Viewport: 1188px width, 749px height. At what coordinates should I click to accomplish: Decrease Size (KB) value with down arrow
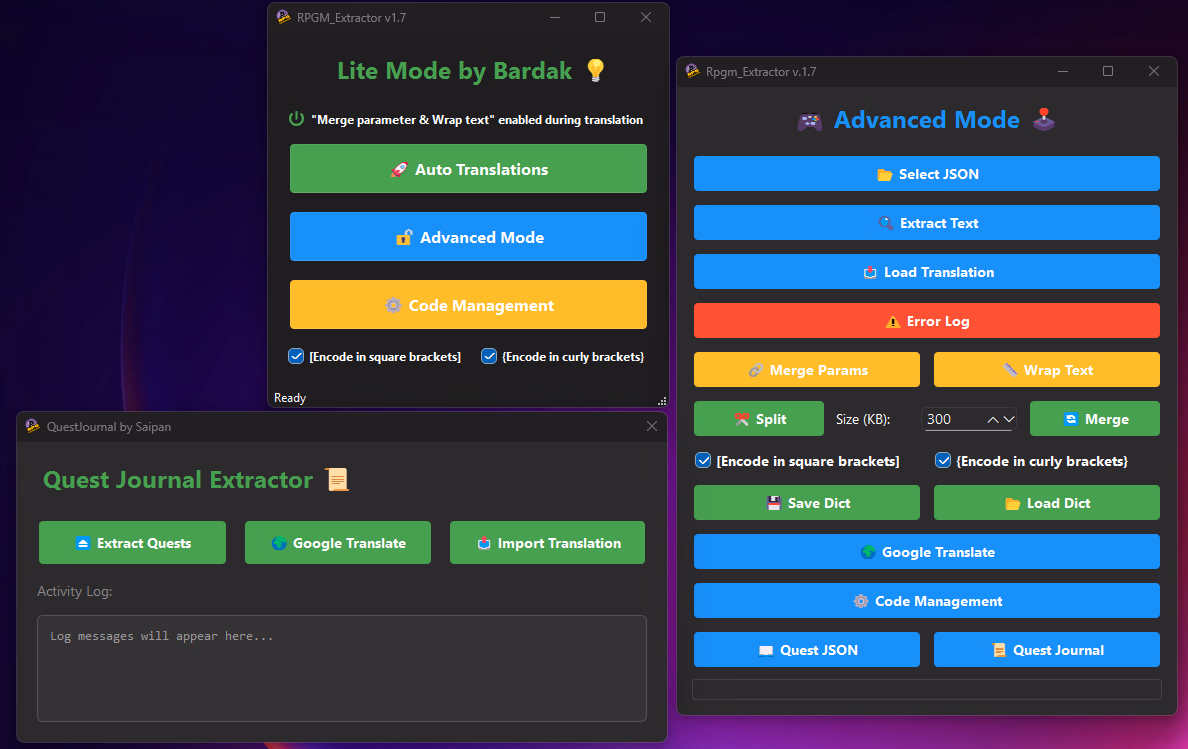point(1009,420)
